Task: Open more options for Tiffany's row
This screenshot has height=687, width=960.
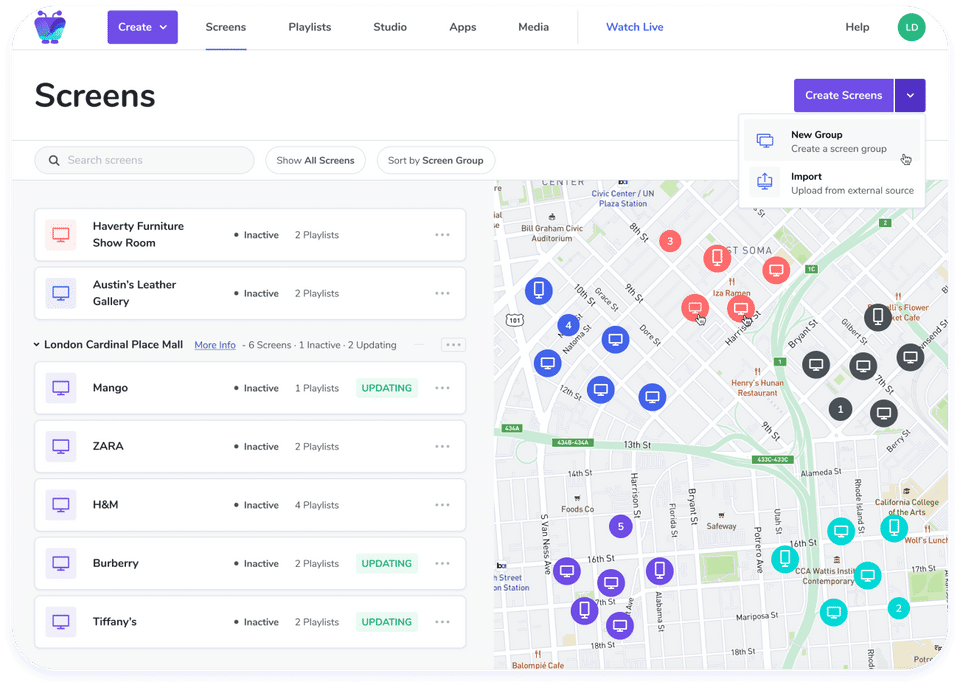Action: 443,621
